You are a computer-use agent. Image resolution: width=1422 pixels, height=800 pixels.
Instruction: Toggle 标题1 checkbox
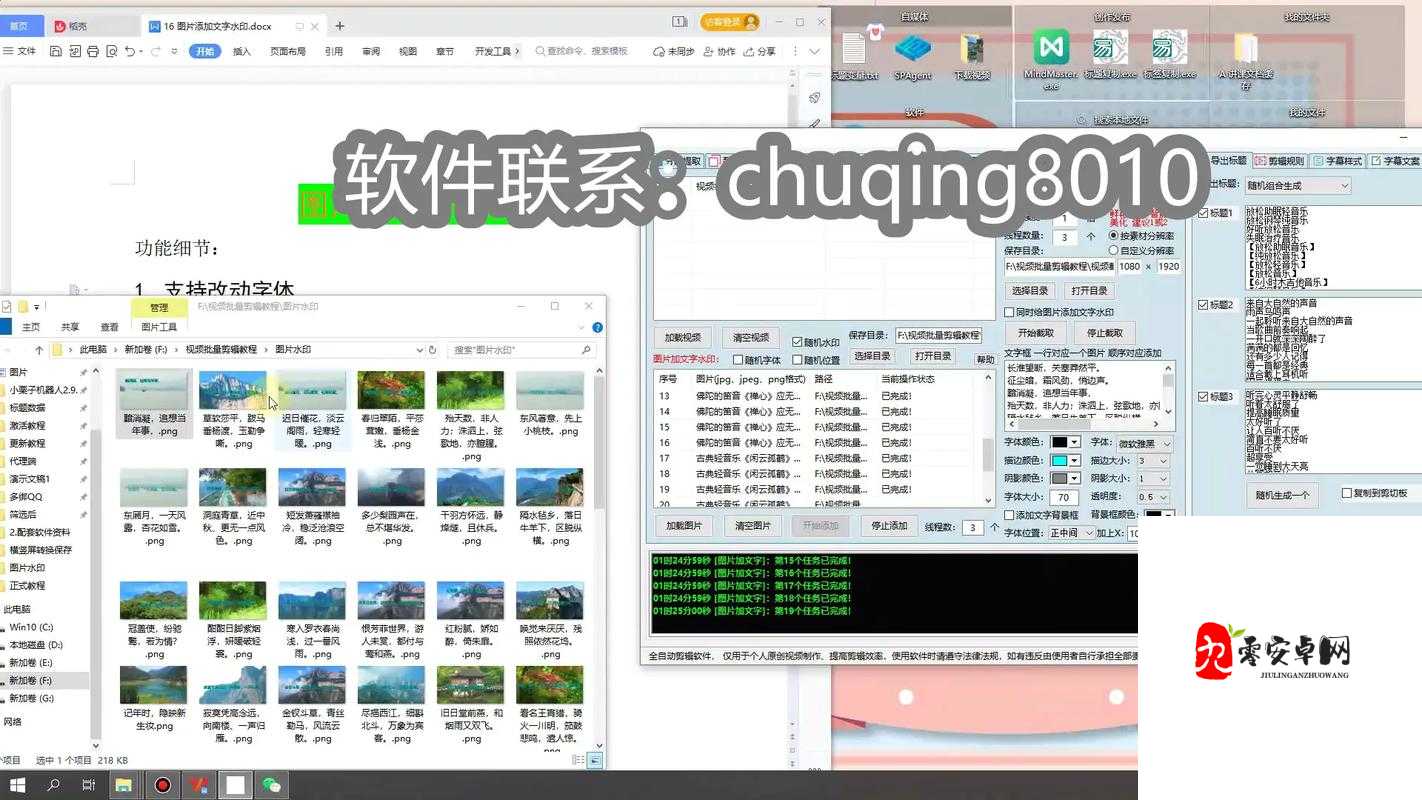pyautogui.click(x=1204, y=213)
